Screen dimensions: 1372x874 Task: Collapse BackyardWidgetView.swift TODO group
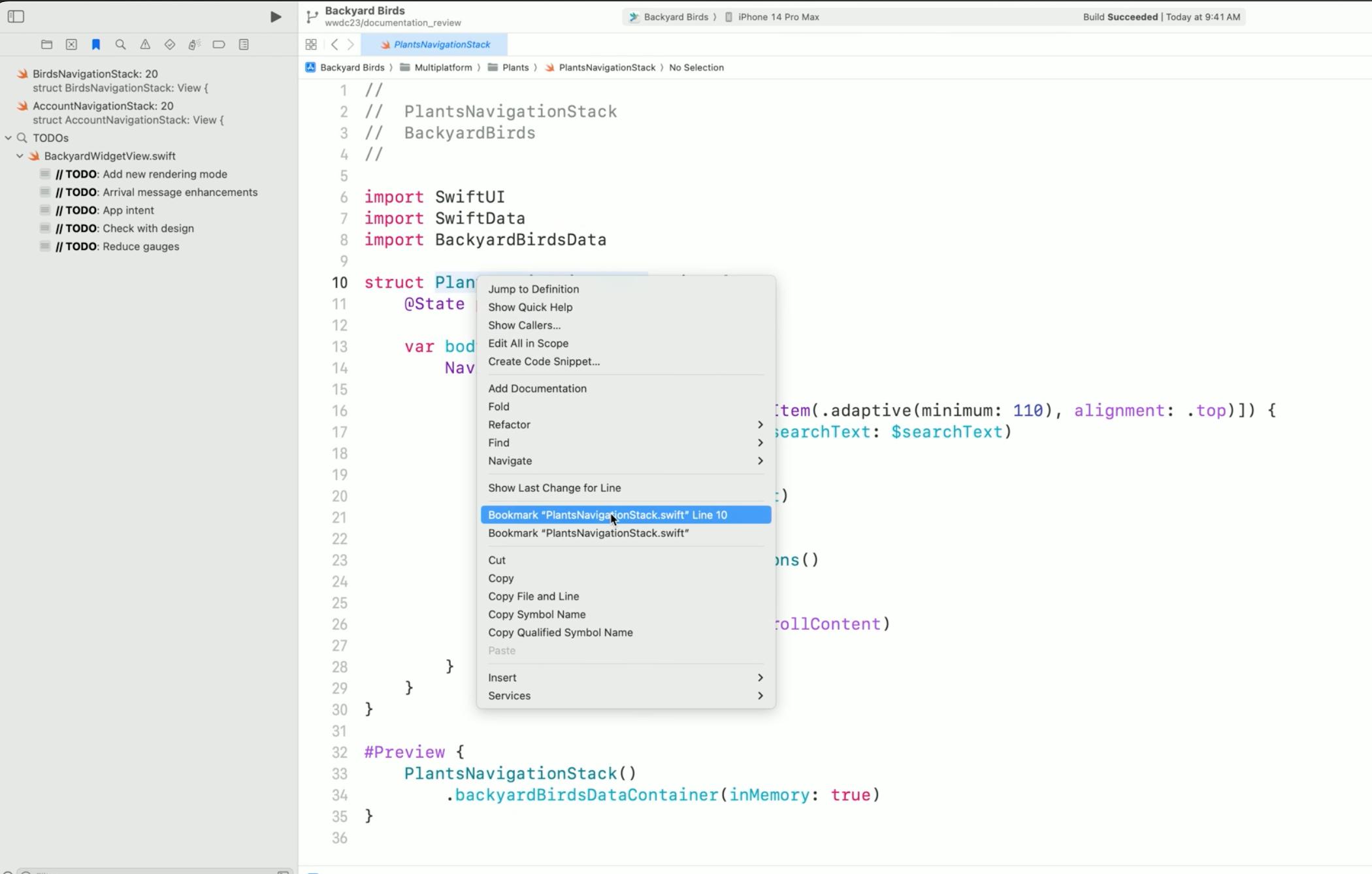click(19, 155)
